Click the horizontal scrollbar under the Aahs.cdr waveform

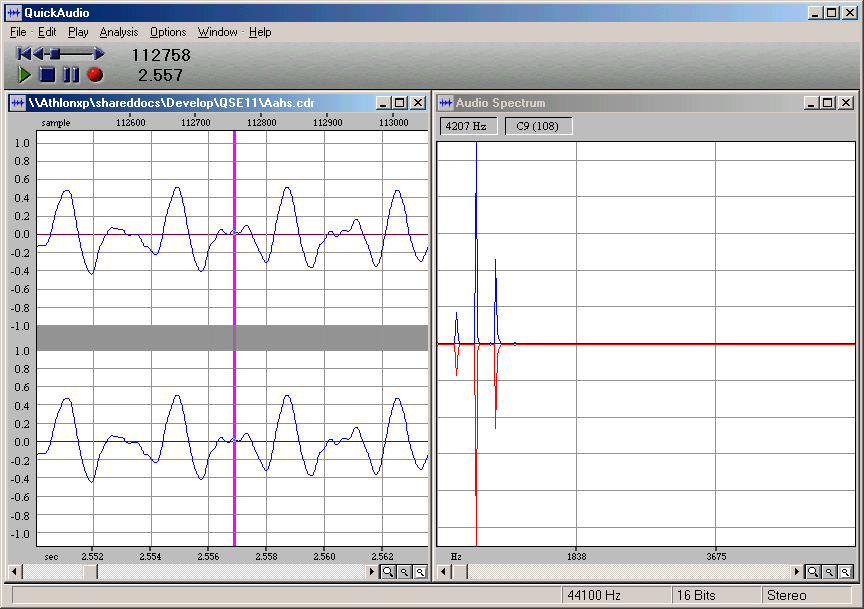point(200,572)
